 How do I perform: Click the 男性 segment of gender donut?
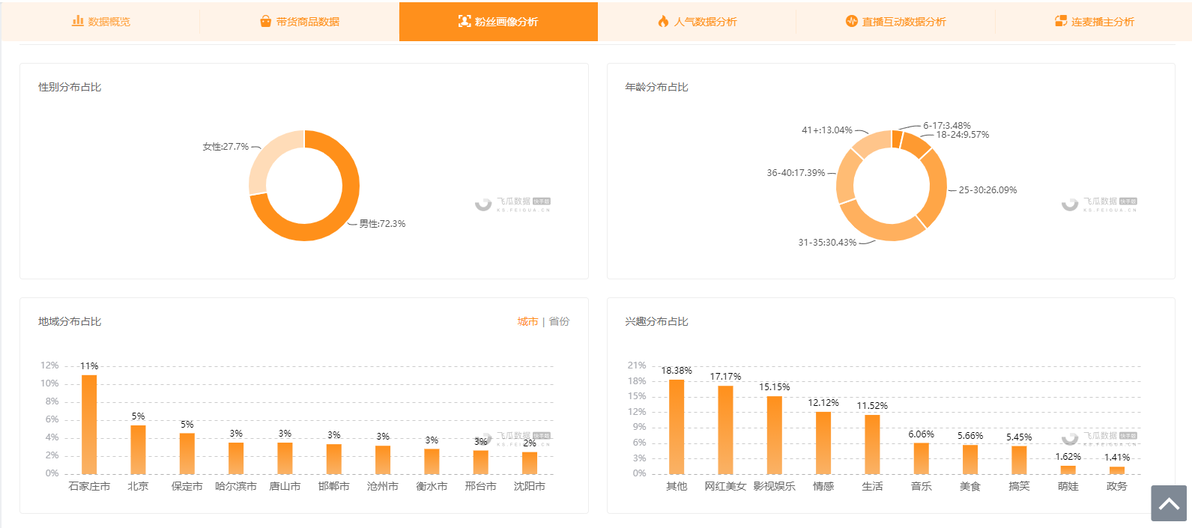pos(340,220)
